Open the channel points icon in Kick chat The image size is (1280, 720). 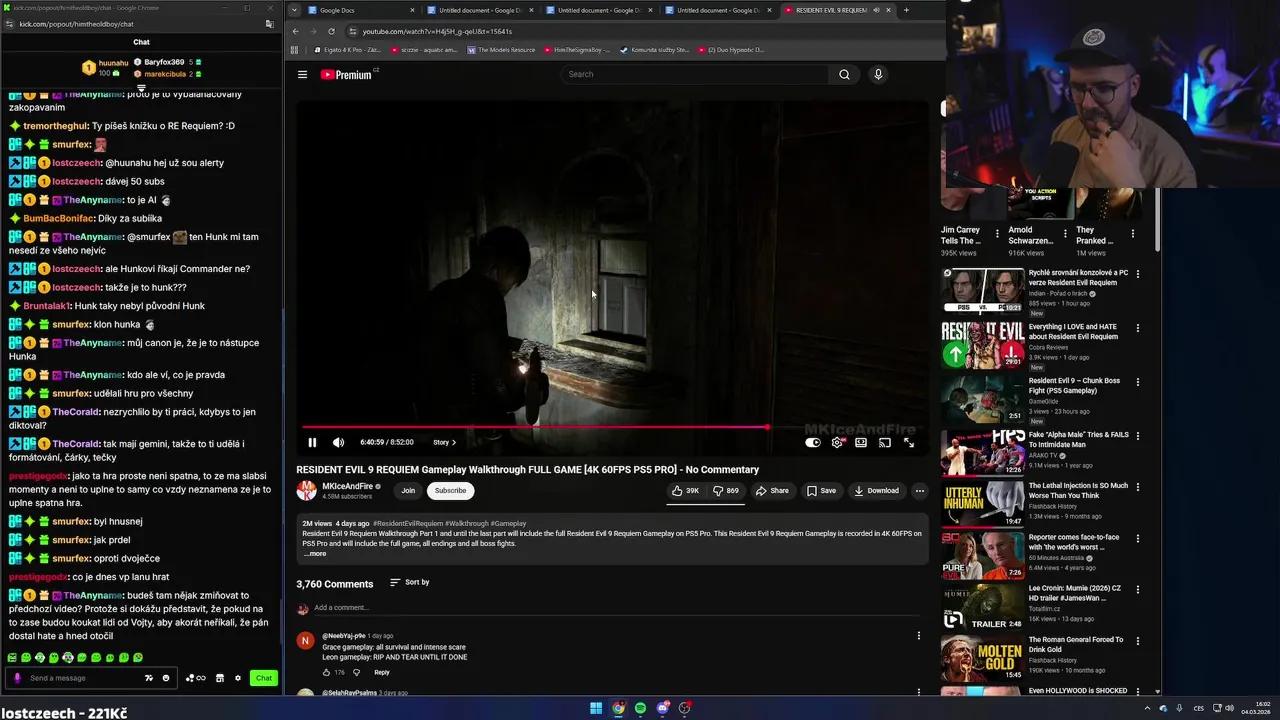tap(195, 678)
